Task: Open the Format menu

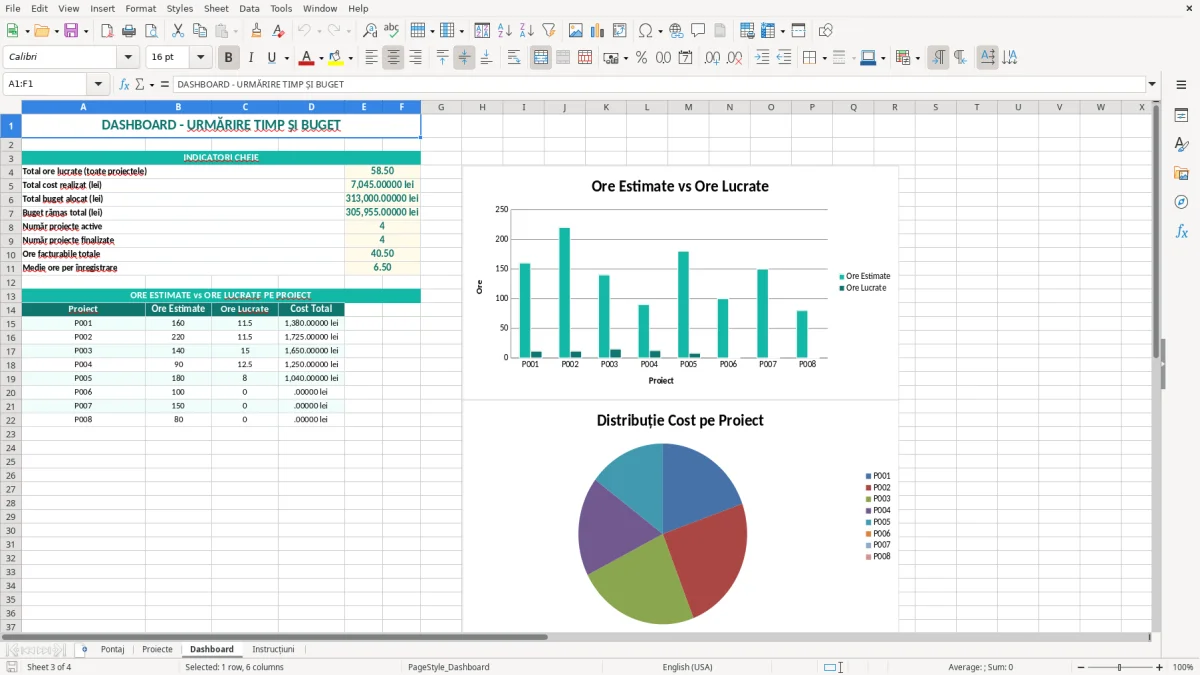Action: coord(141,8)
